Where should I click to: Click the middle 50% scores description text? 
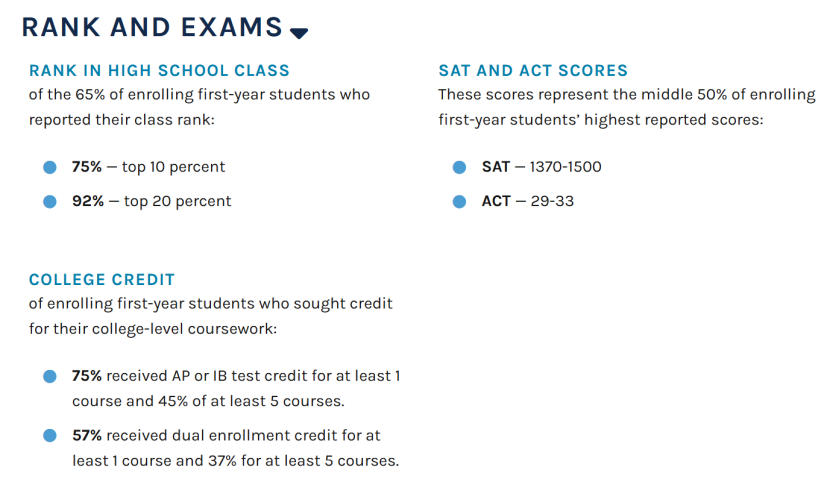coord(627,107)
